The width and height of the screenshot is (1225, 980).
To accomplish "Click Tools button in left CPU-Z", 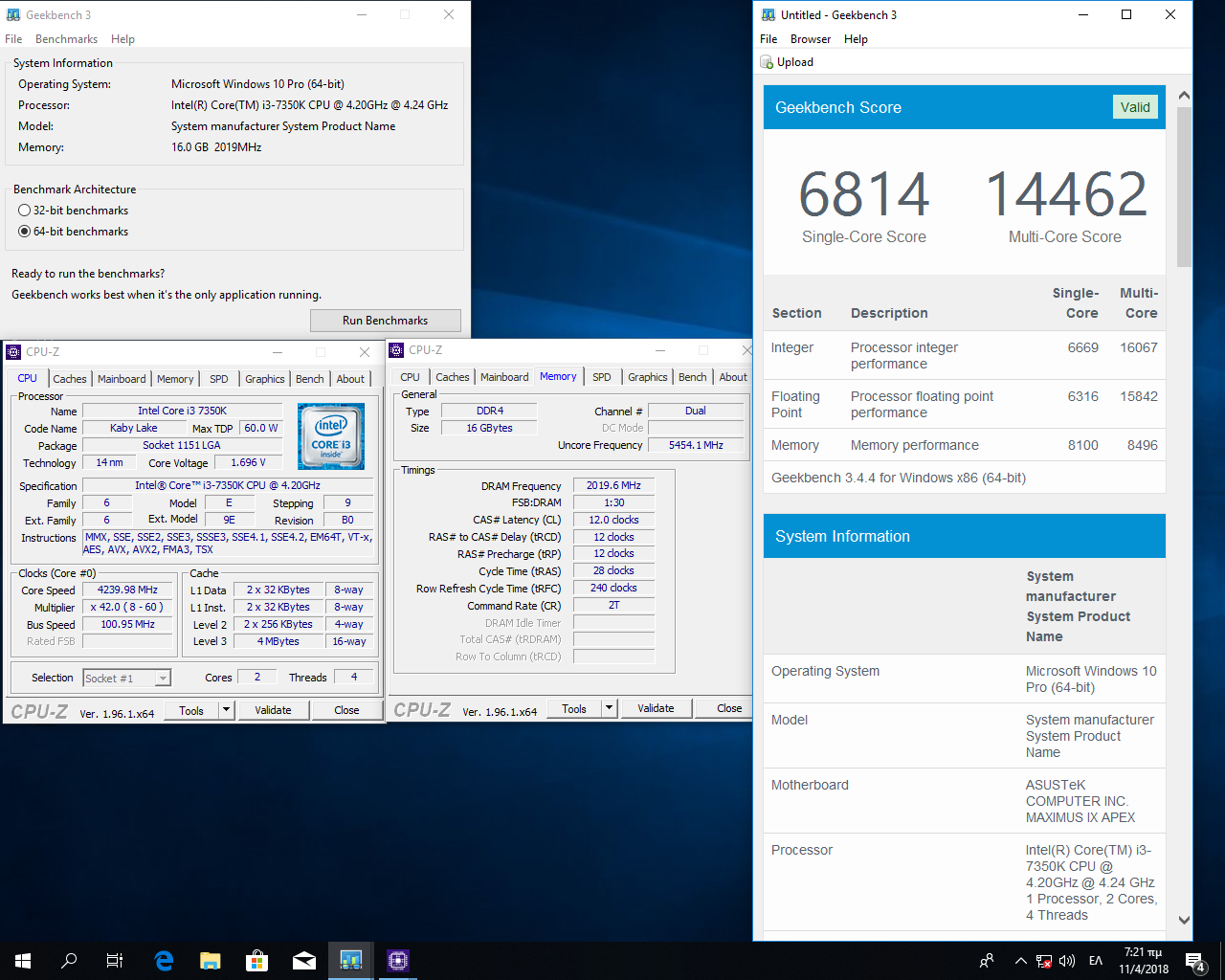I will tap(191, 710).
